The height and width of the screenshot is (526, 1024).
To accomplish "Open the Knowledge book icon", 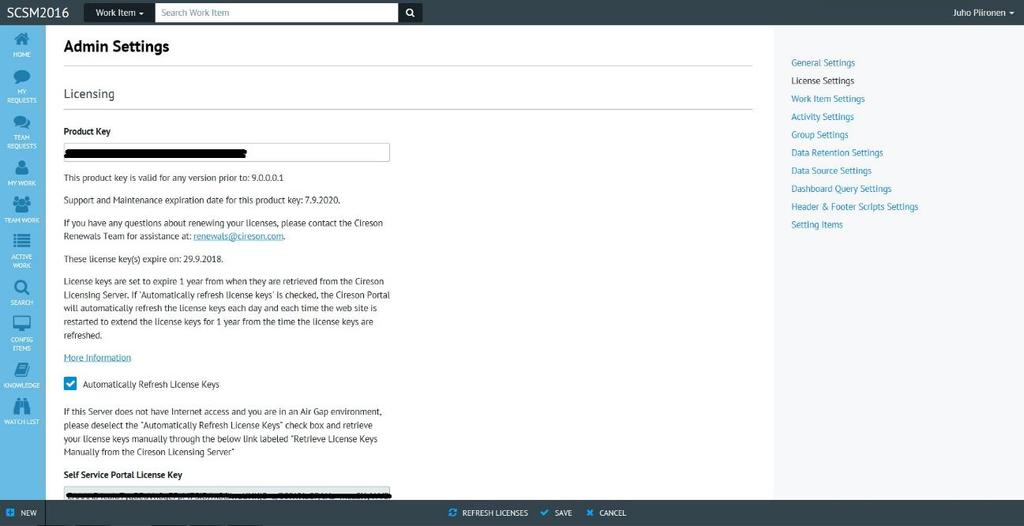I will point(22,370).
